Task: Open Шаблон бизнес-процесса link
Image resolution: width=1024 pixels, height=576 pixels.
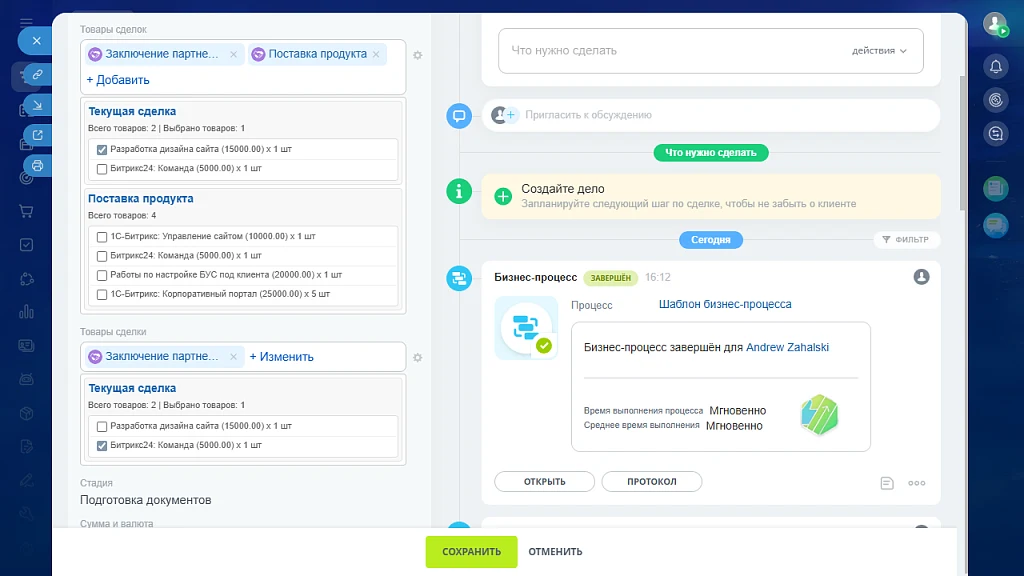Action: [725, 304]
